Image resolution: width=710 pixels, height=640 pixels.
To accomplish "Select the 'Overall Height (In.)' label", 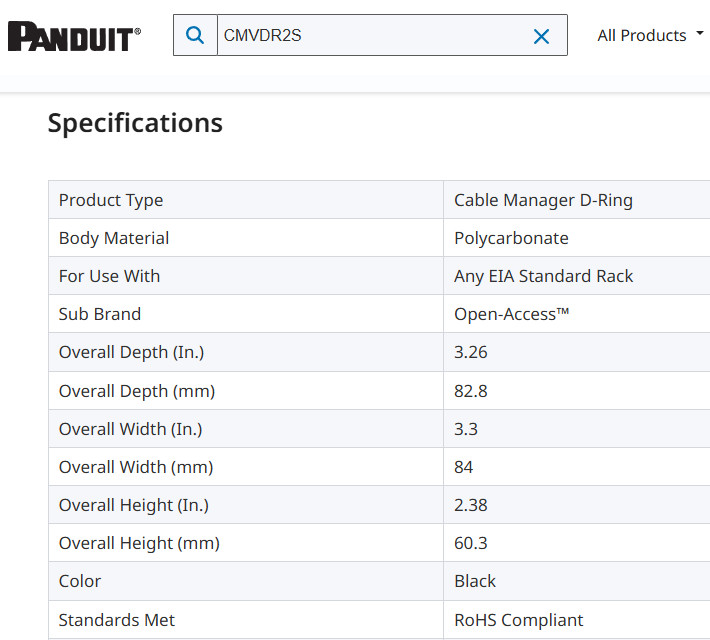I will tap(134, 505).
